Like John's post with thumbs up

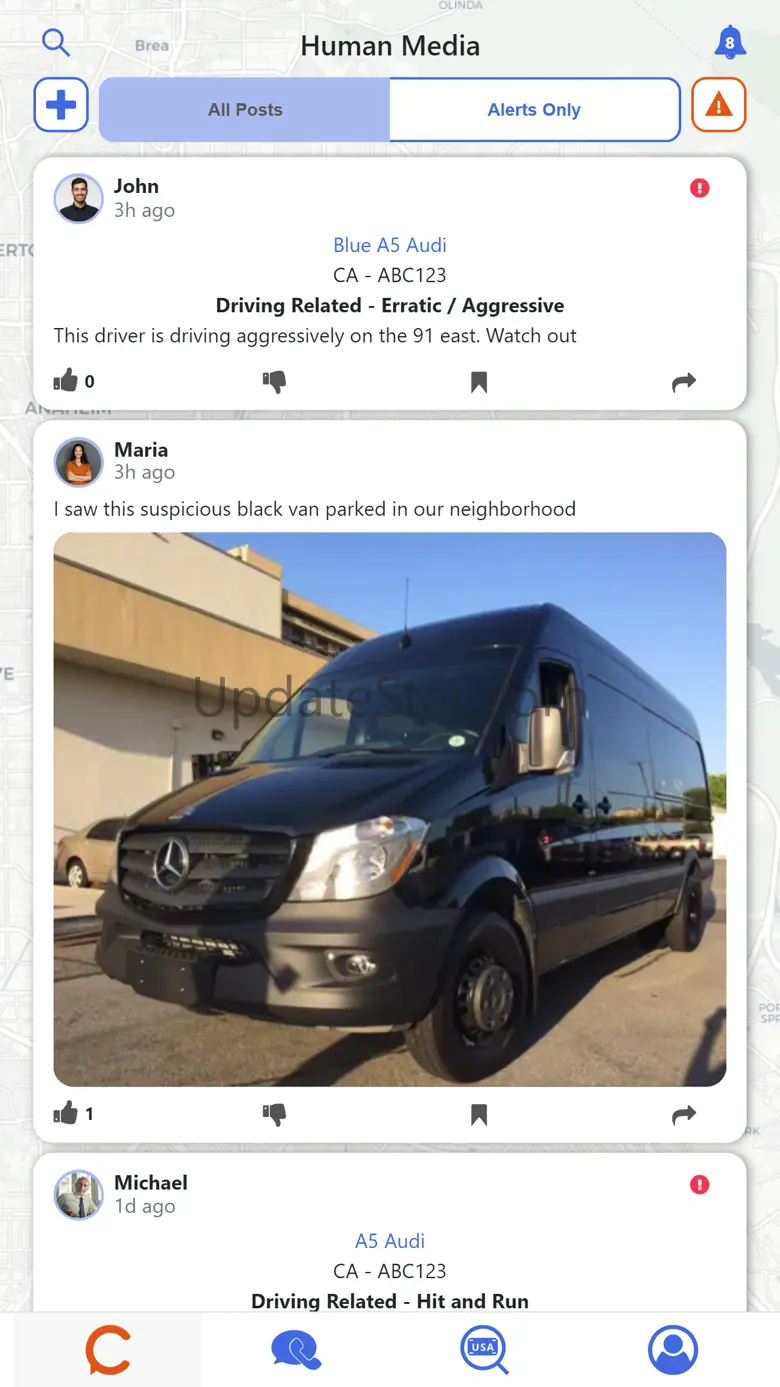click(66, 380)
